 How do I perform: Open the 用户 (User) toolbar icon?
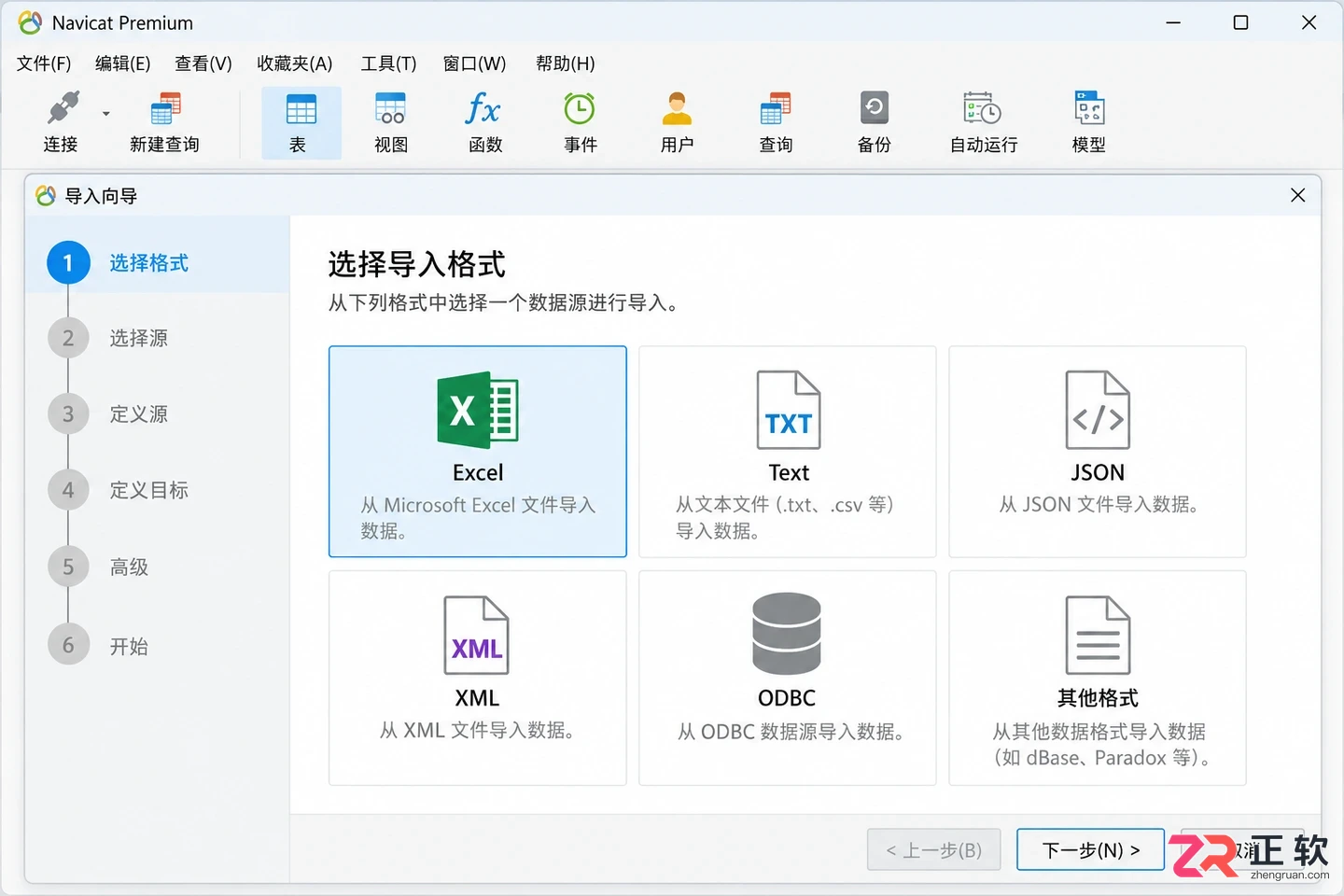(x=677, y=122)
